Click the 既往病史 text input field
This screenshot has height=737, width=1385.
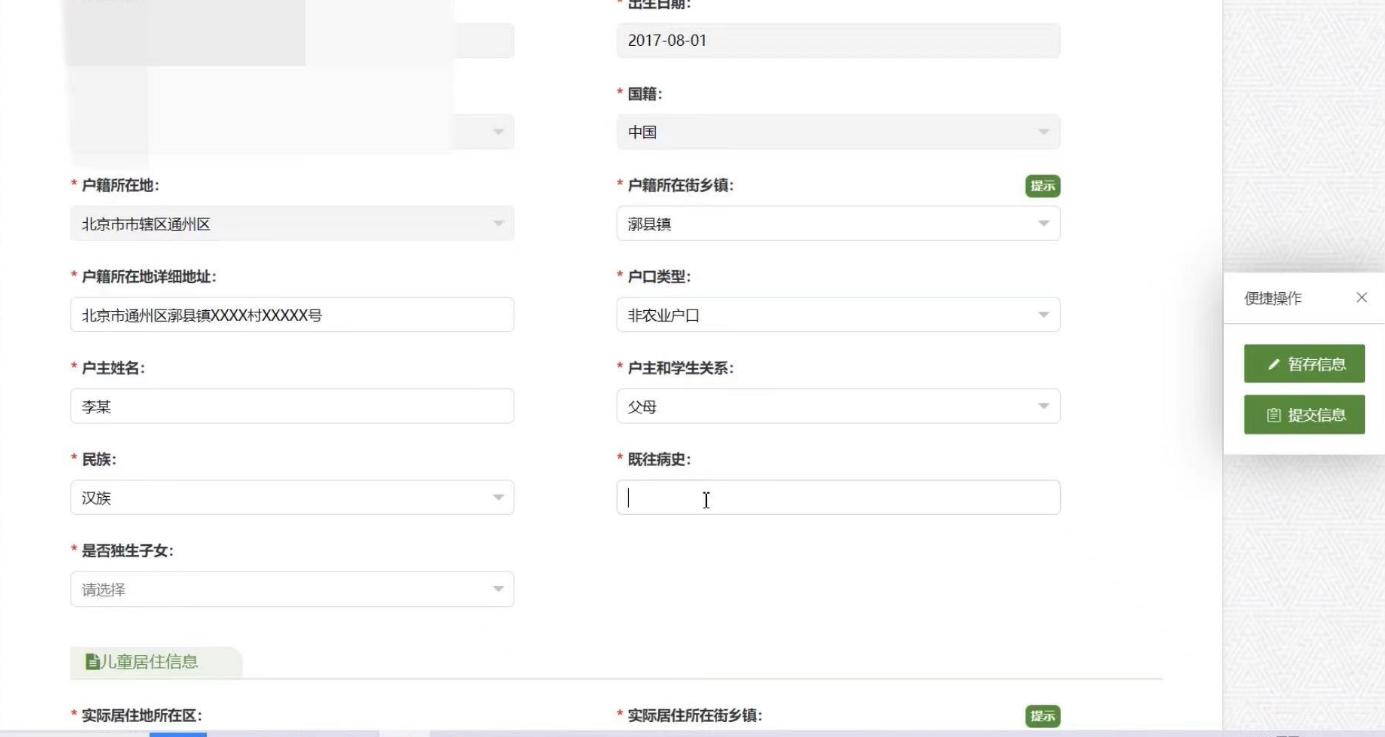click(x=838, y=498)
